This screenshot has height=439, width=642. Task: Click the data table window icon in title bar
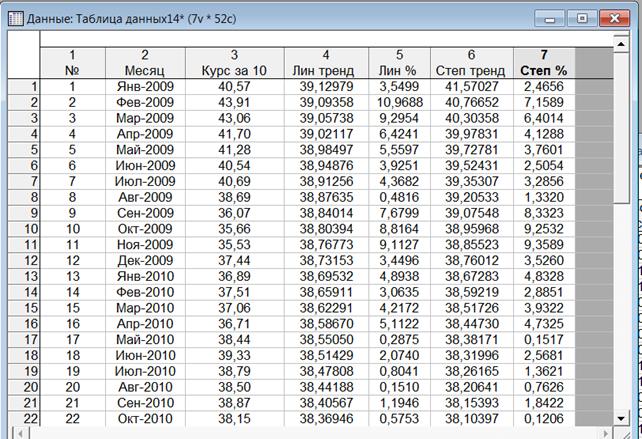(16, 18)
